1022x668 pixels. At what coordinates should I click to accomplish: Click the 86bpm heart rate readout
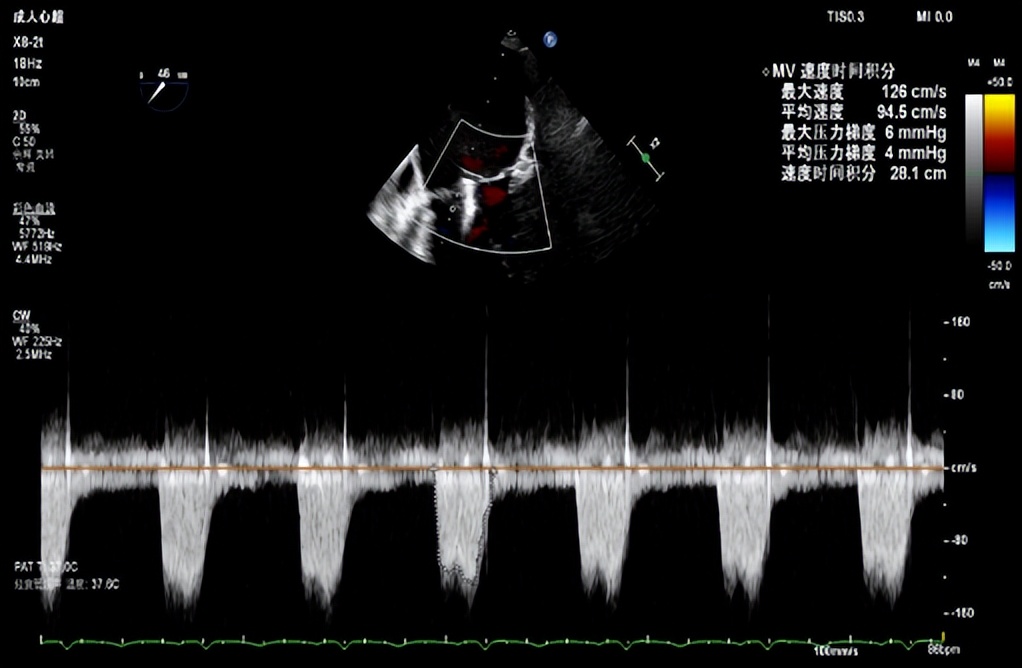tap(943, 650)
